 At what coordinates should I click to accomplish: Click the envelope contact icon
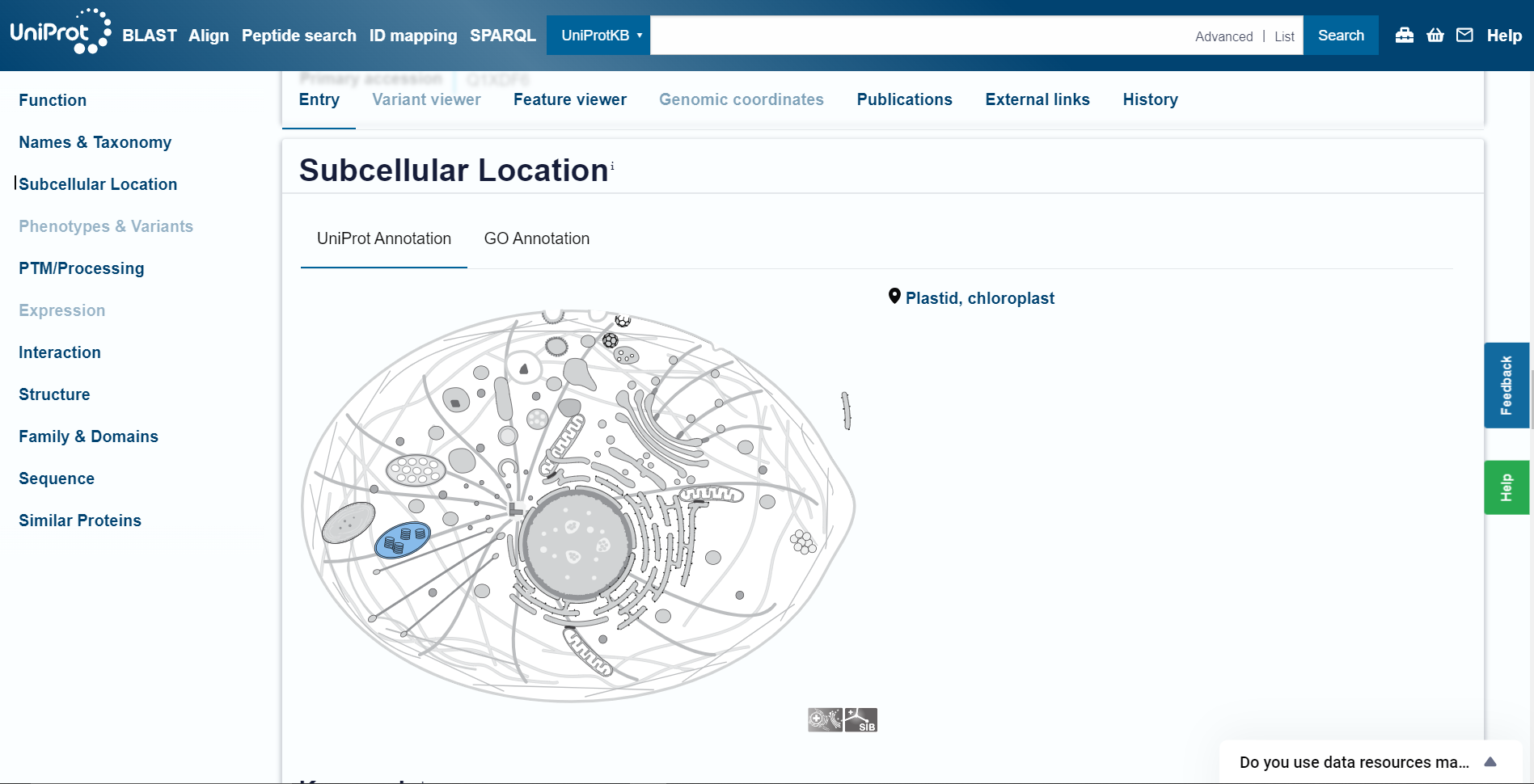1464,35
